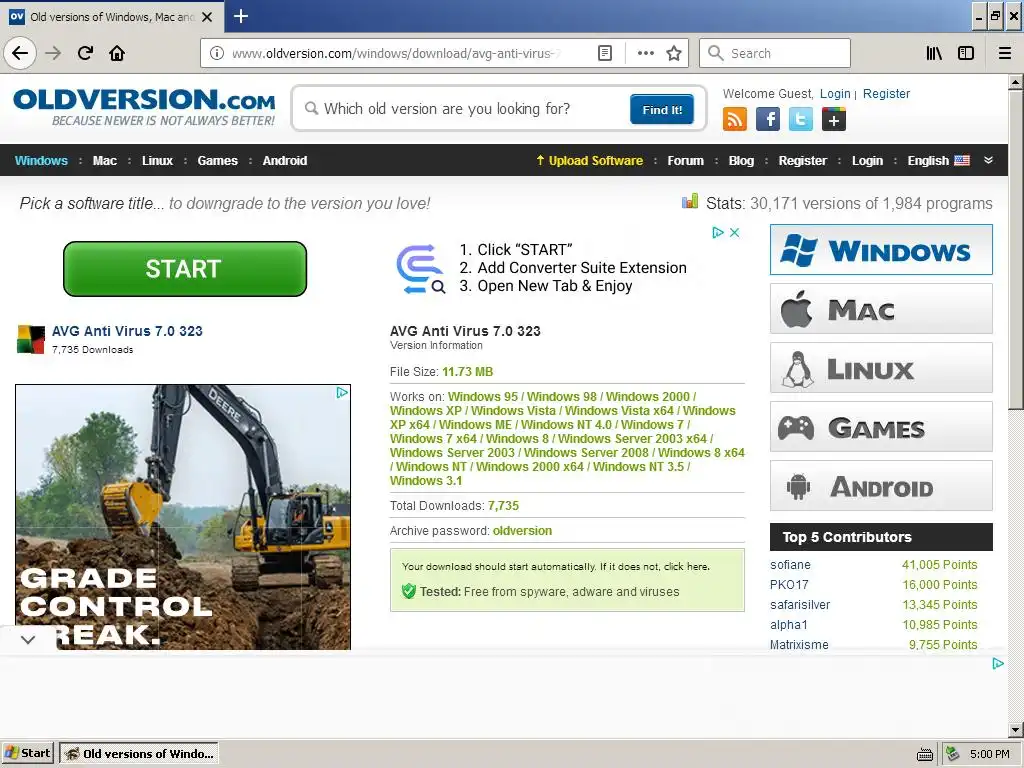The image size is (1024, 768).
Task: Click the browser Search field
Action: [x=775, y=53]
